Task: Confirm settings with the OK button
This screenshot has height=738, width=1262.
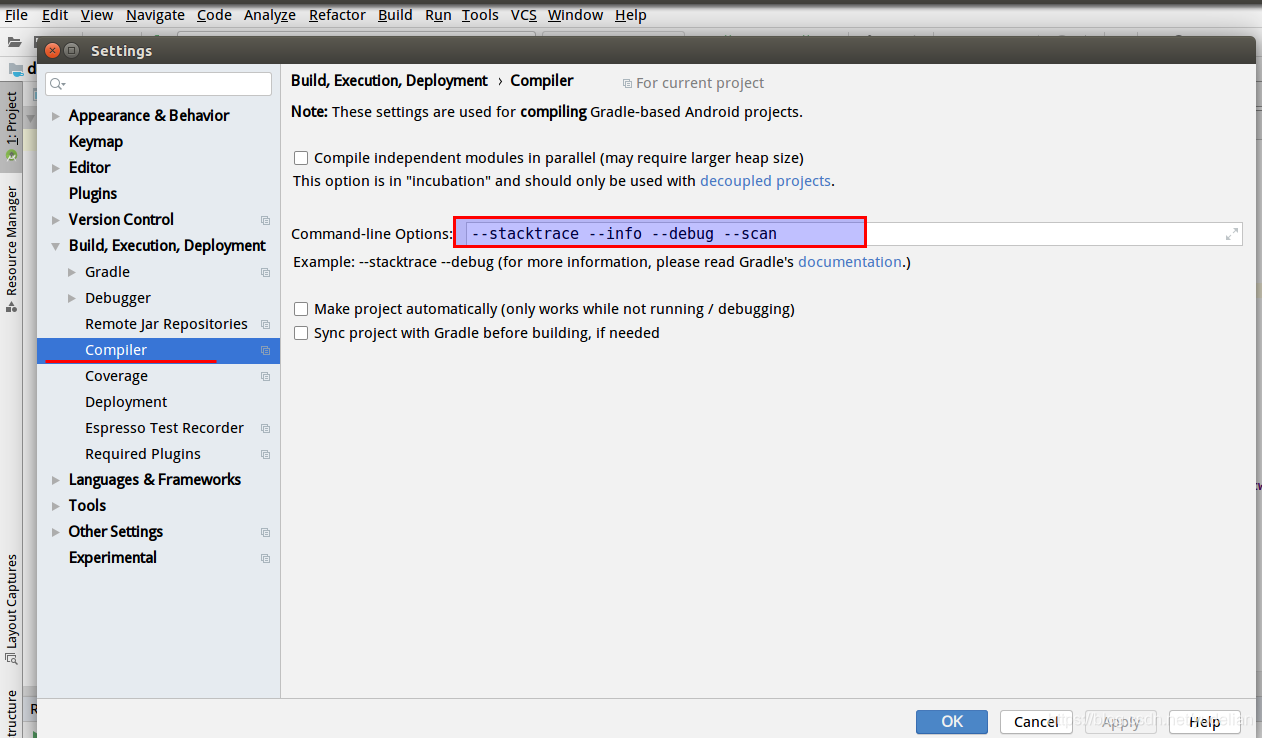Action: tap(951, 721)
